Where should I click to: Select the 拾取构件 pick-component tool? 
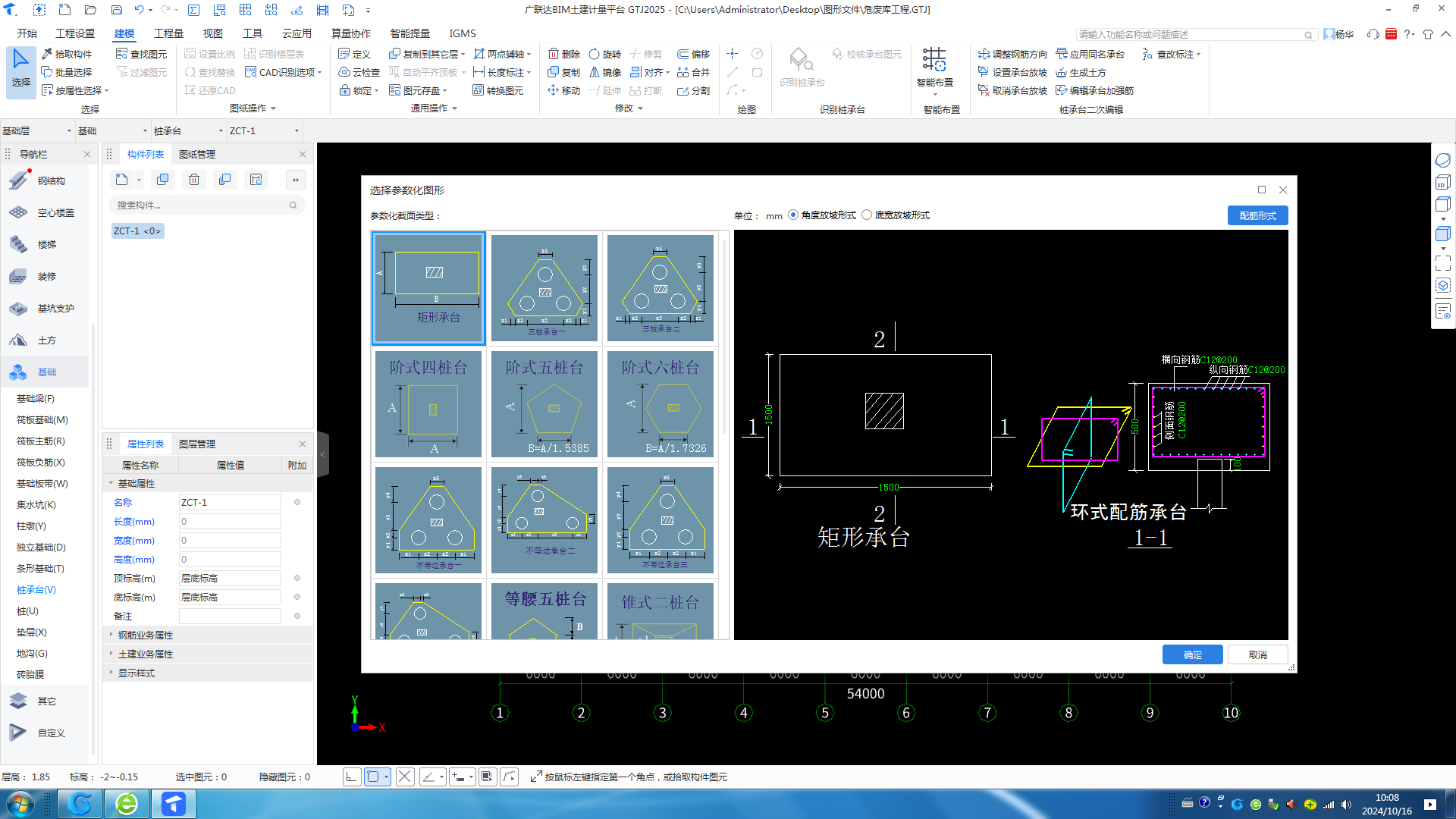click(67, 54)
